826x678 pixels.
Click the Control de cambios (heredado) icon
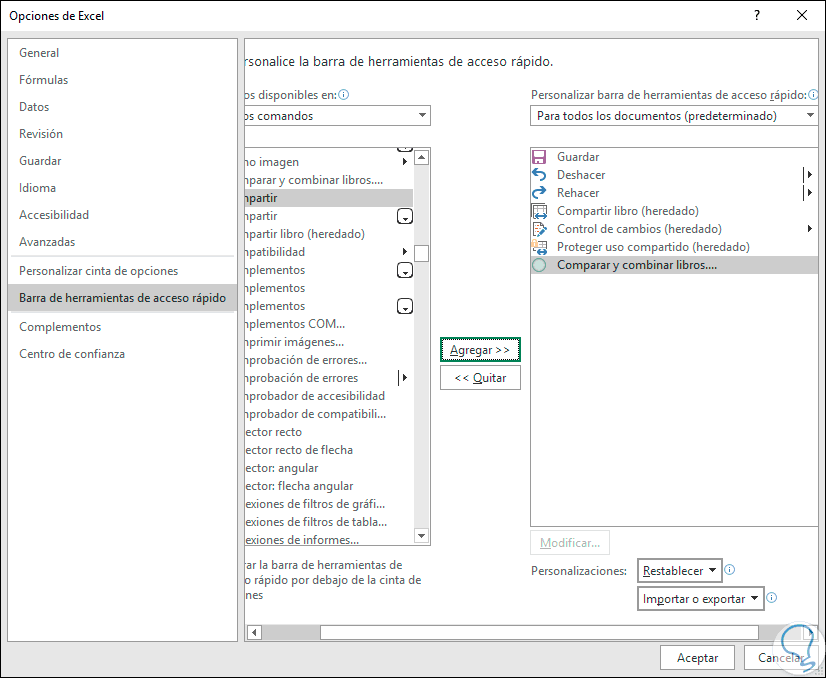click(539, 229)
